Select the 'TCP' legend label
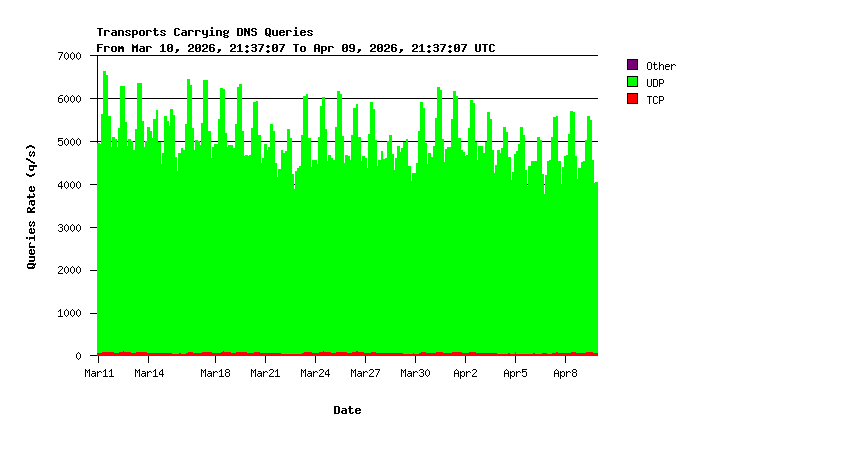This screenshot has height=450, width=850. [x=655, y=100]
